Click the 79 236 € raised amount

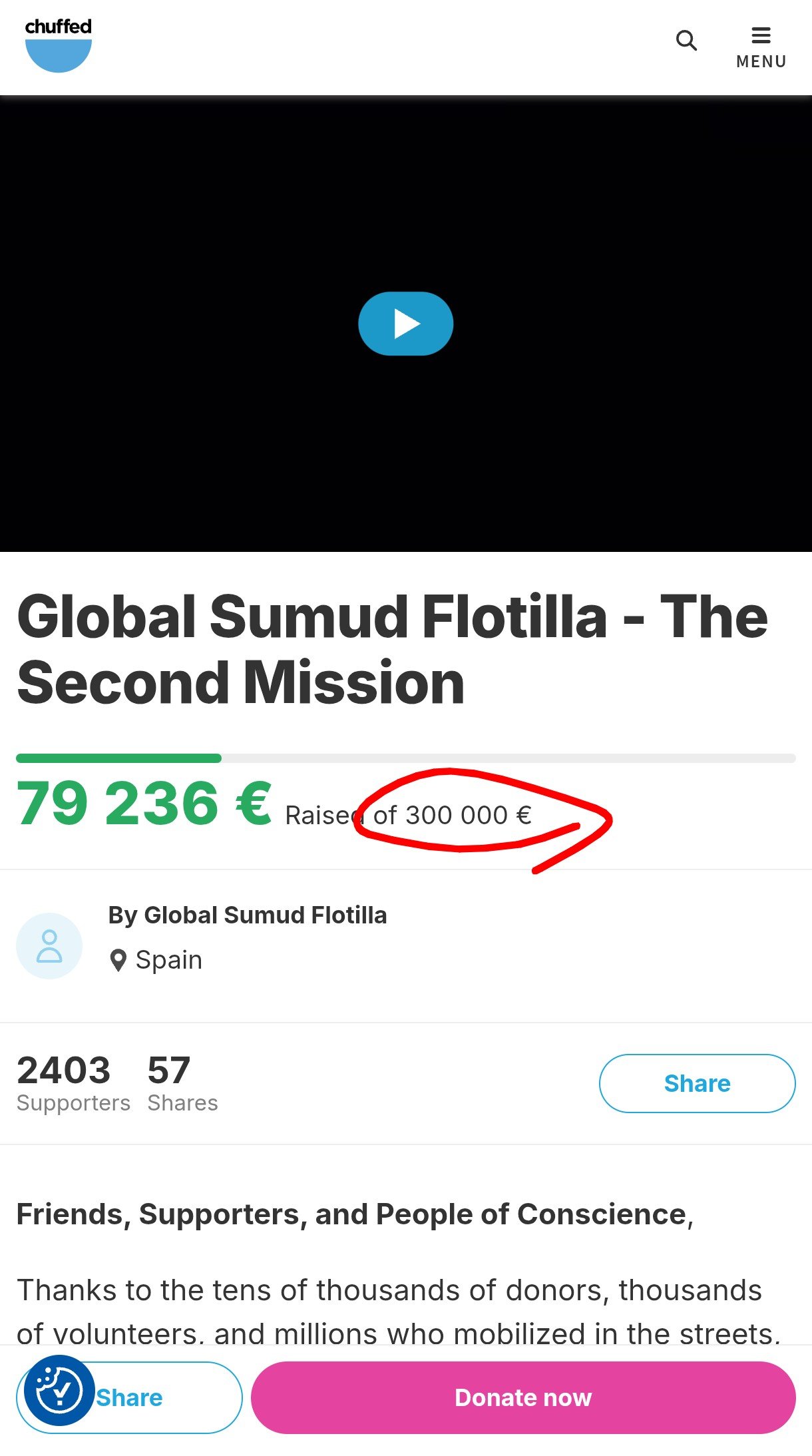(144, 804)
